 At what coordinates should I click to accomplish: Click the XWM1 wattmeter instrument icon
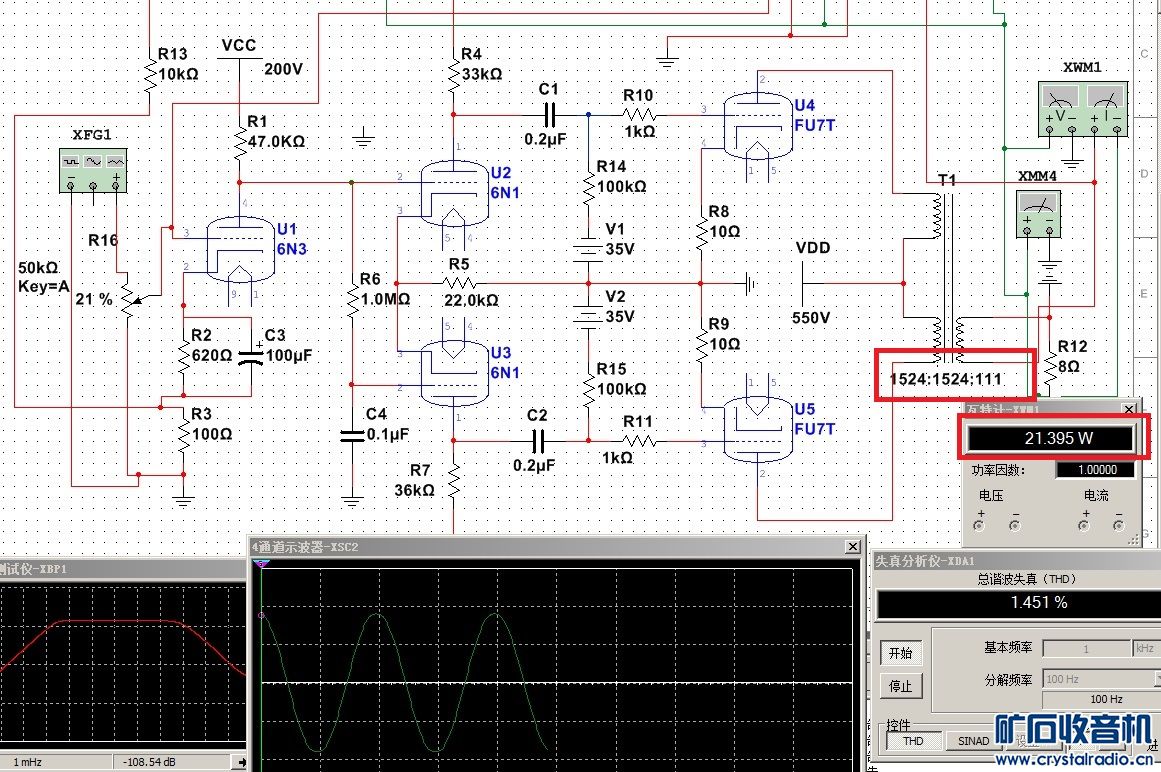pos(1080,110)
